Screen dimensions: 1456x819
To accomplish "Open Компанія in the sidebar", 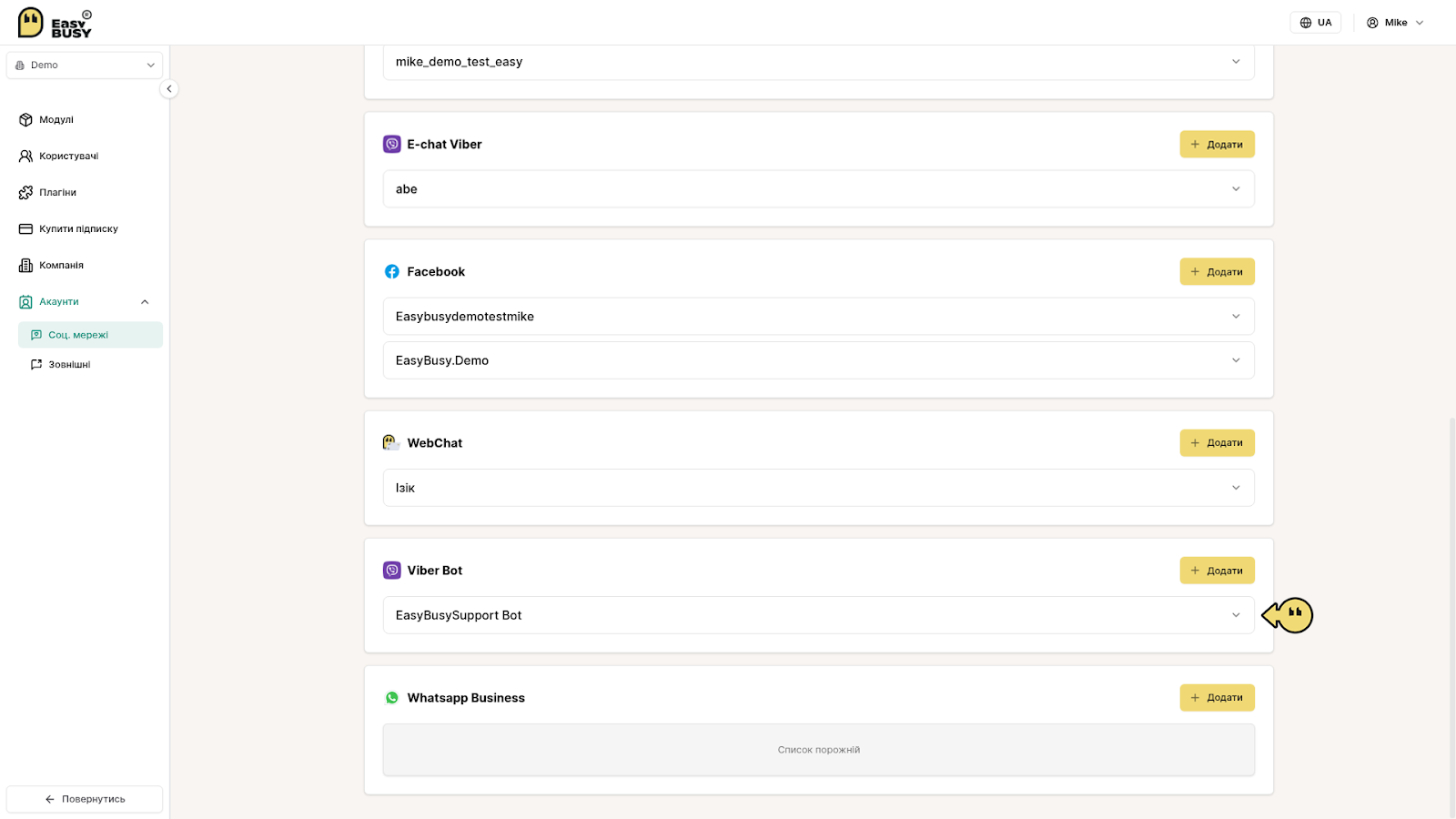I will tap(61, 266).
